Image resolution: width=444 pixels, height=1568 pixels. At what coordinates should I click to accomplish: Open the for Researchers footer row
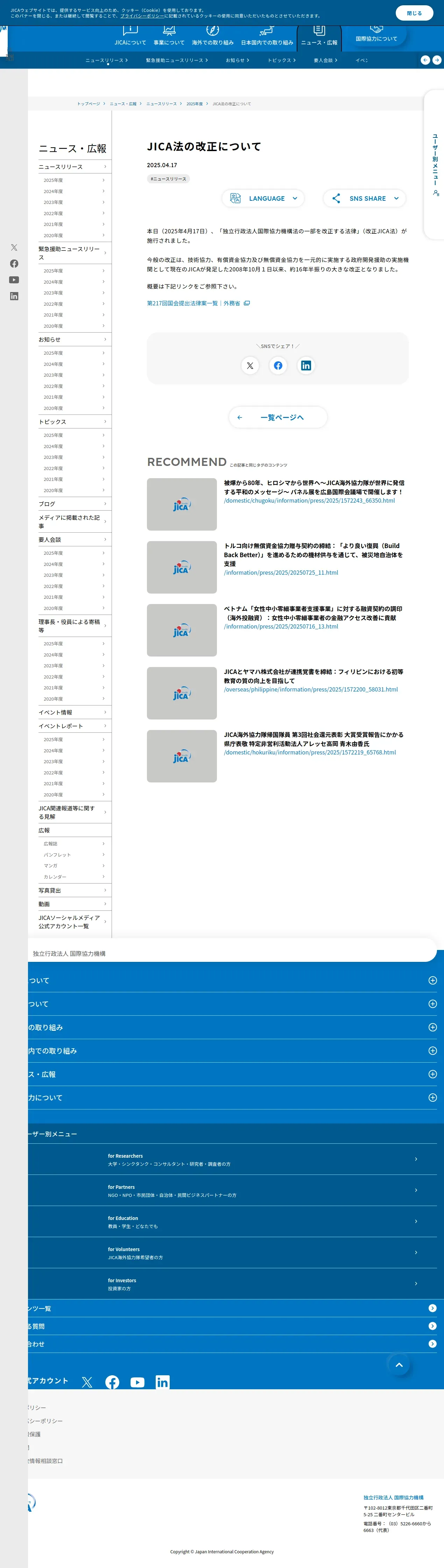[x=233, y=1159]
